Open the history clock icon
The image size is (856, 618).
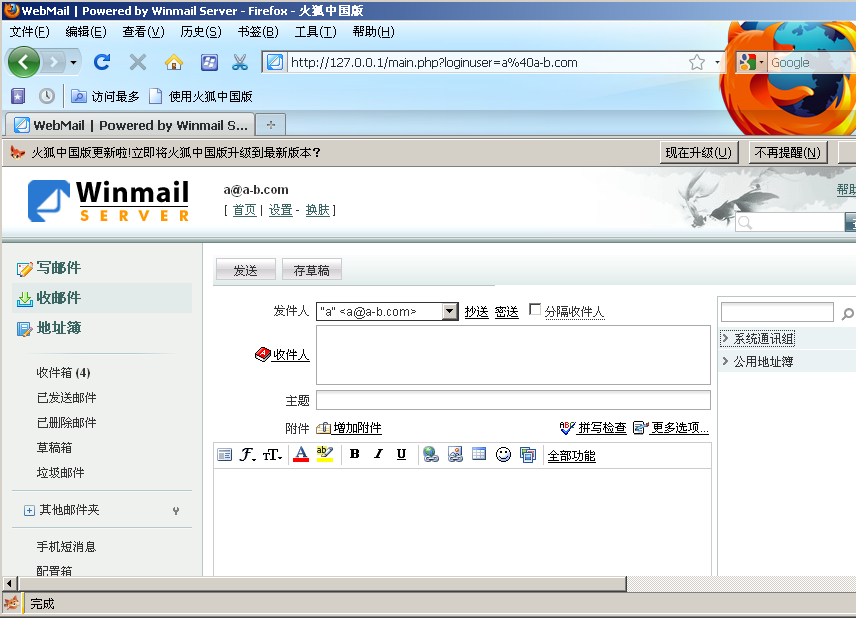tap(47, 97)
